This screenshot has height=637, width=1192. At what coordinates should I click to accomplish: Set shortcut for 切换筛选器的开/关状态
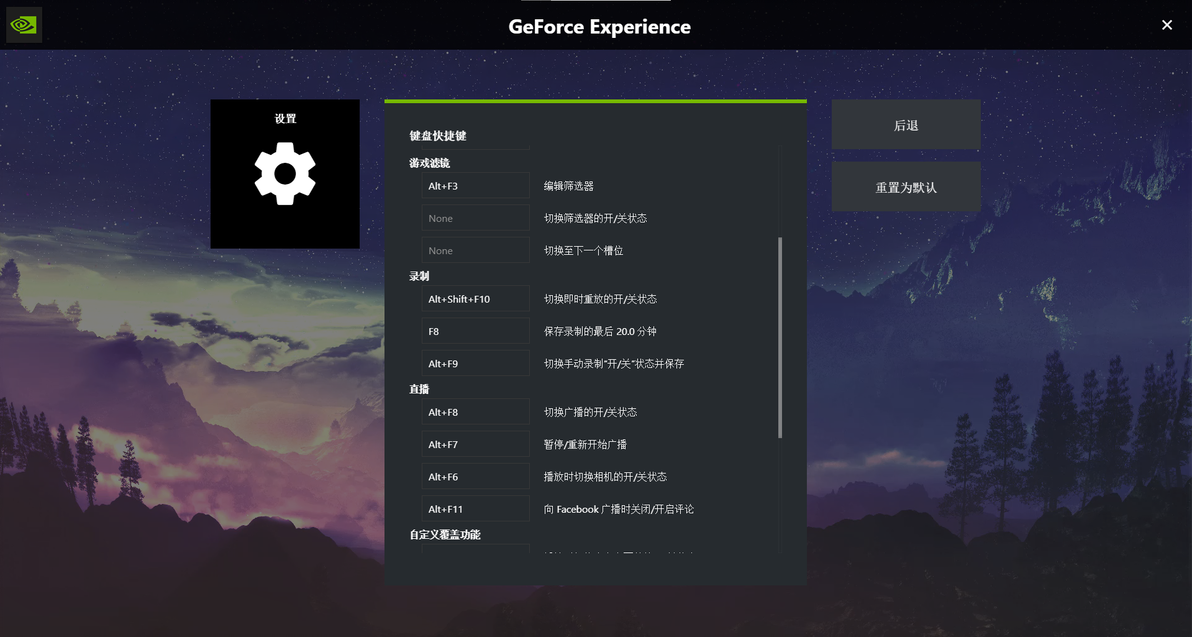pos(476,218)
